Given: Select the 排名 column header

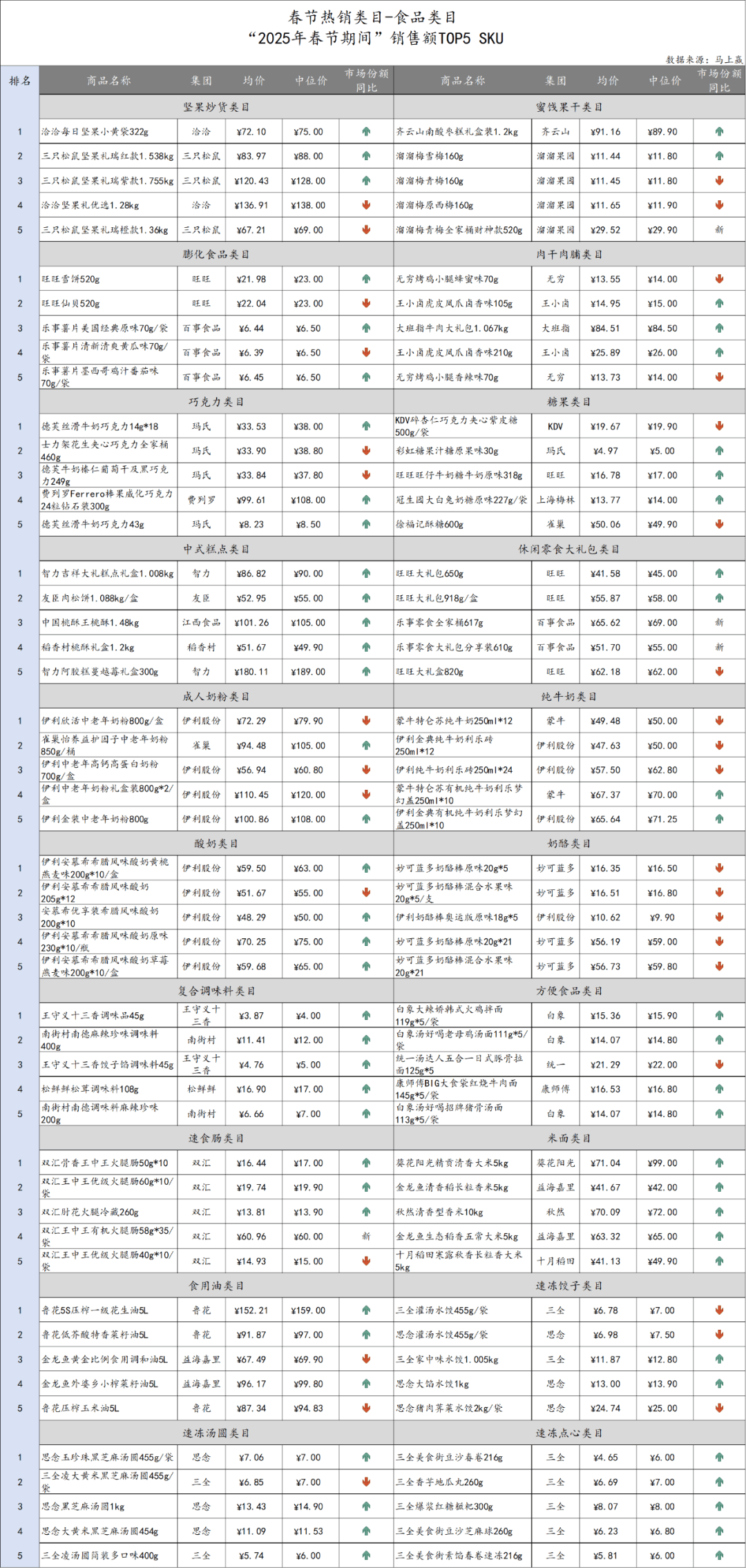Looking at the screenshot, I should coord(20,81).
